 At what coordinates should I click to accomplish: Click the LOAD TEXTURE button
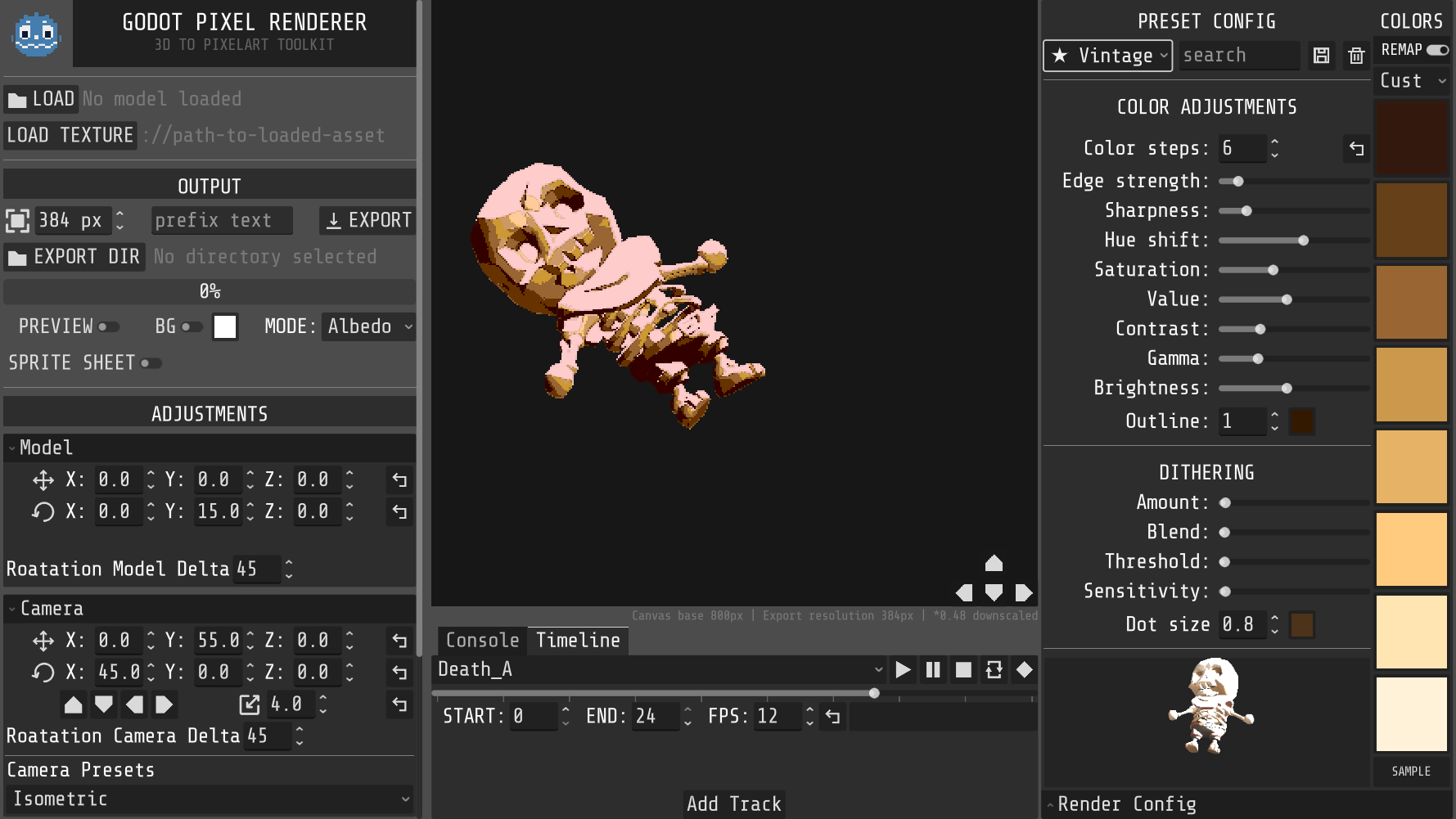(70, 136)
